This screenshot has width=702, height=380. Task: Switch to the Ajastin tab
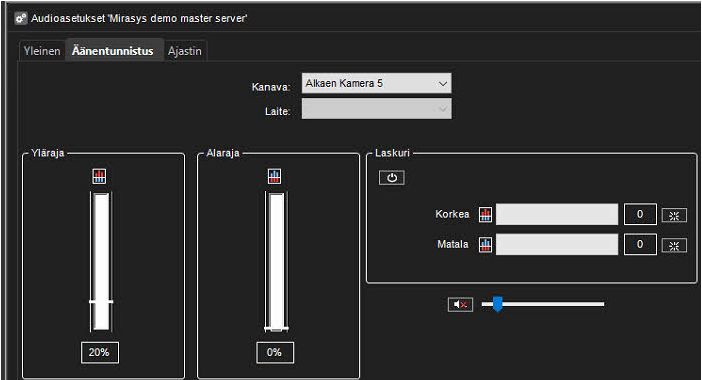tap(184, 51)
